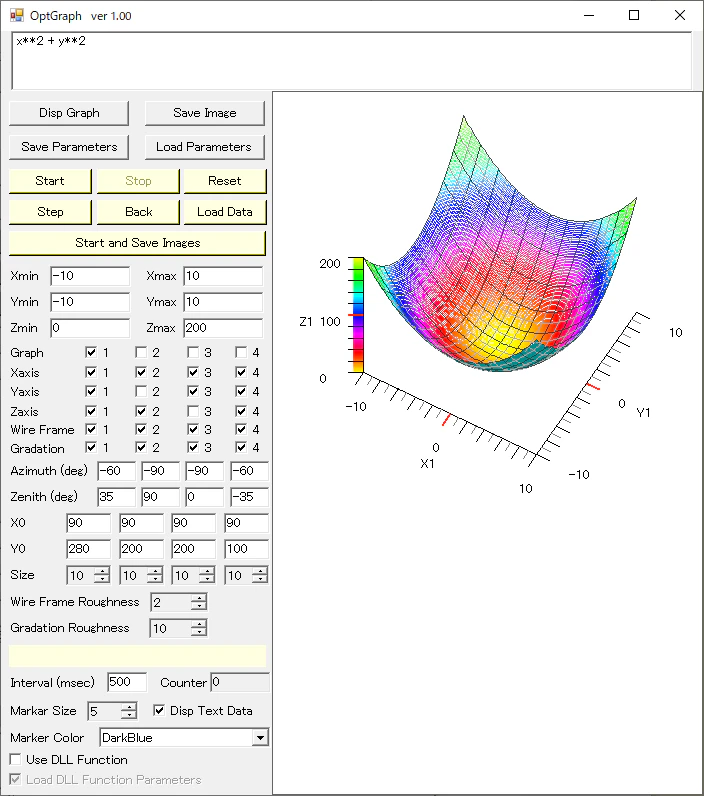The height and width of the screenshot is (796, 704).
Task: Click first Zenith field showing 35
Action: coord(116,497)
